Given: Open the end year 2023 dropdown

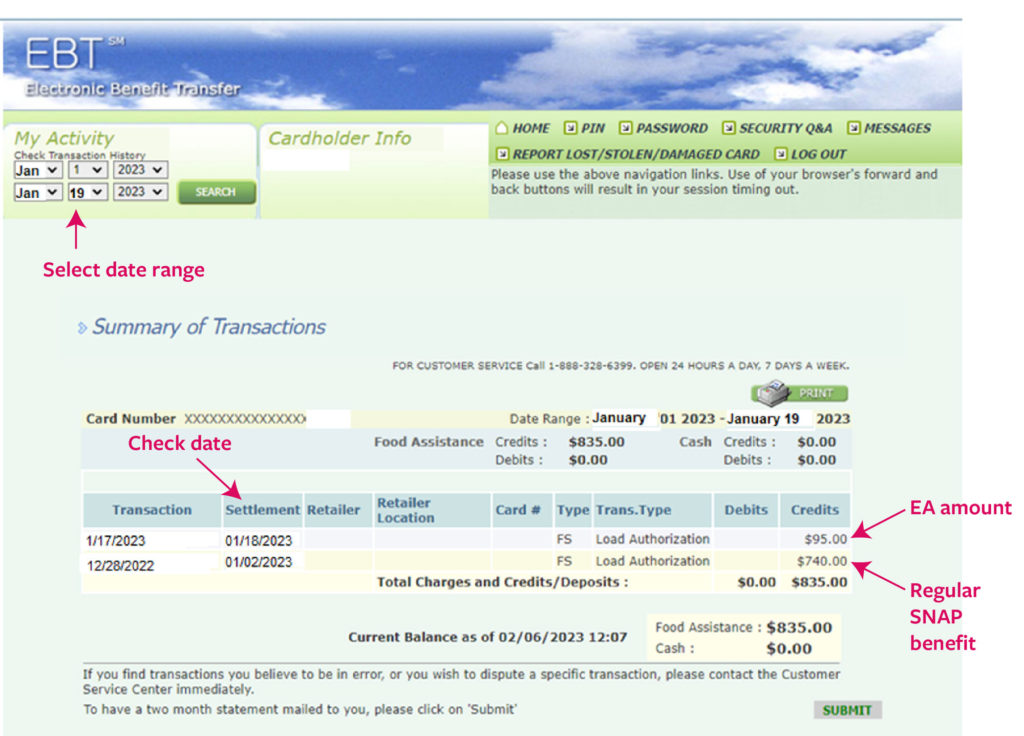Looking at the screenshot, I should pos(140,192).
